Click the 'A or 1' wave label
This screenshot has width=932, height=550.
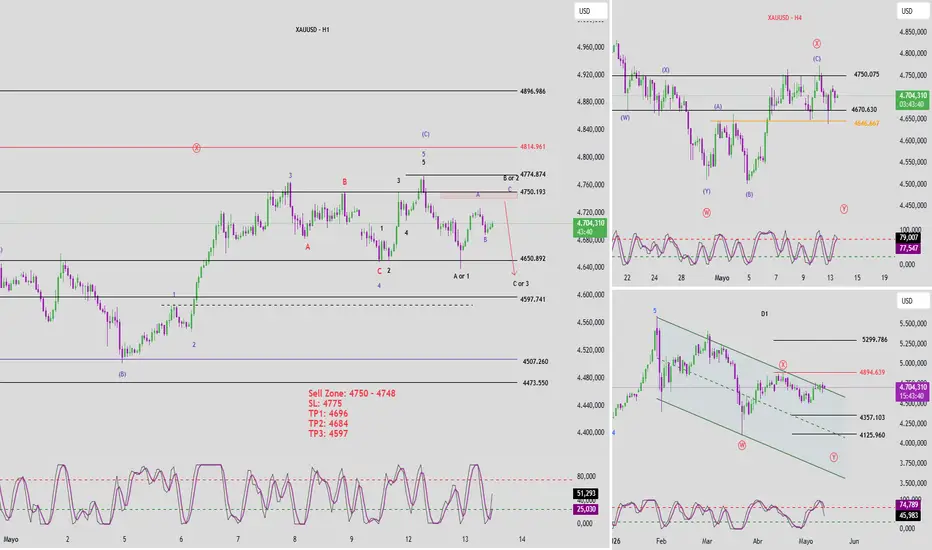(x=461, y=276)
